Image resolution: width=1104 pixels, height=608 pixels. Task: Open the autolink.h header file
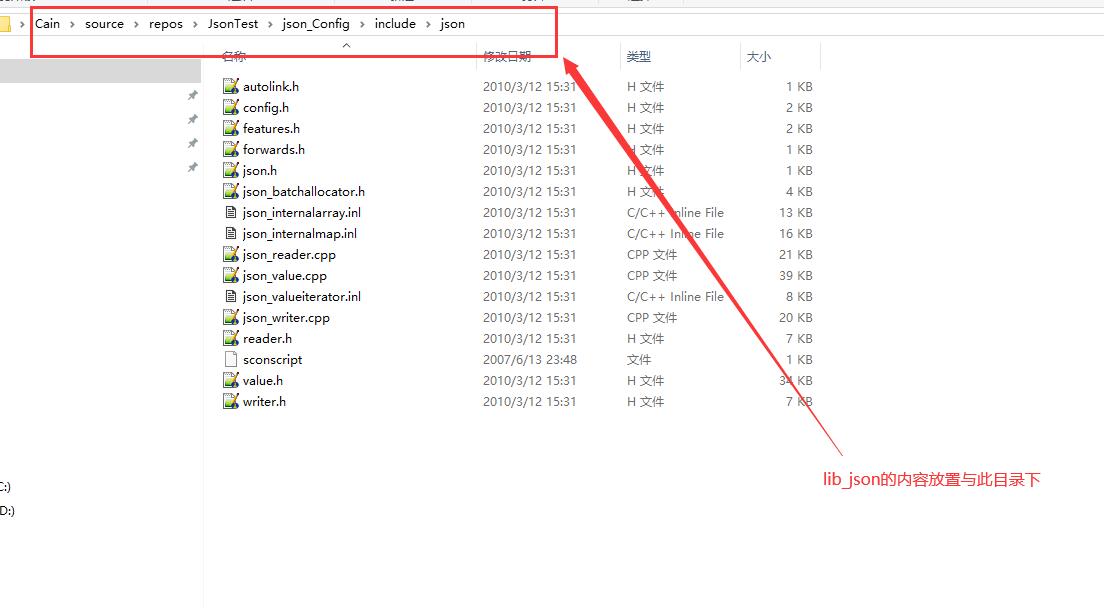coord(266,86)
